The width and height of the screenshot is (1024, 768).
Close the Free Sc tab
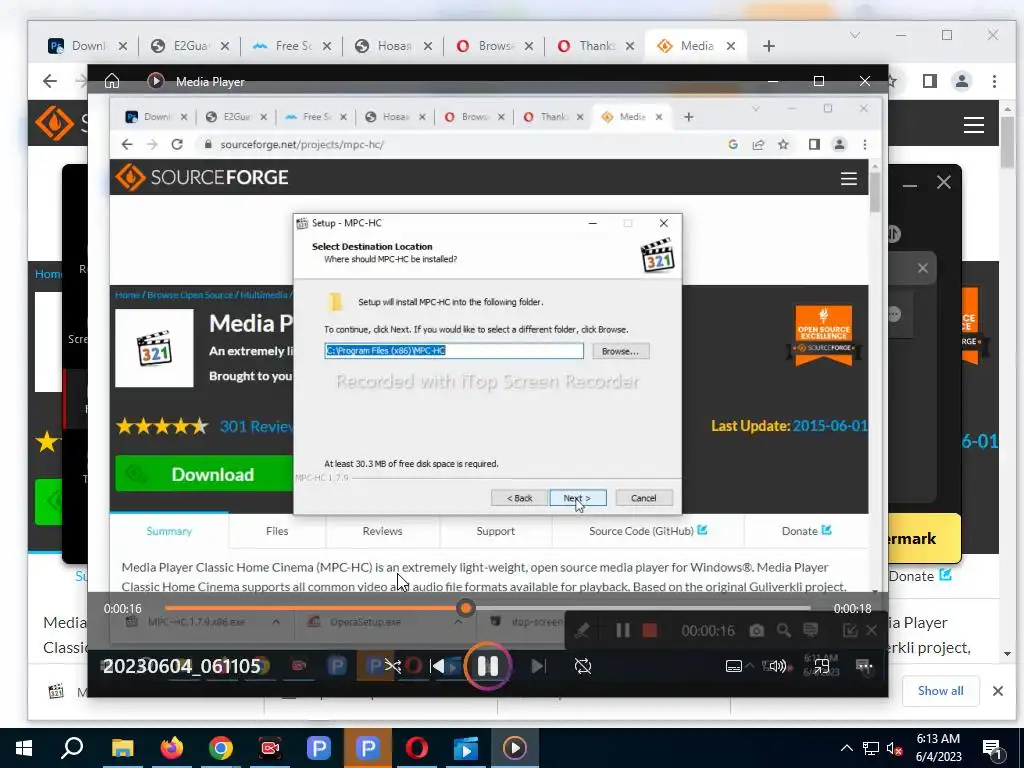click(327, 46)
